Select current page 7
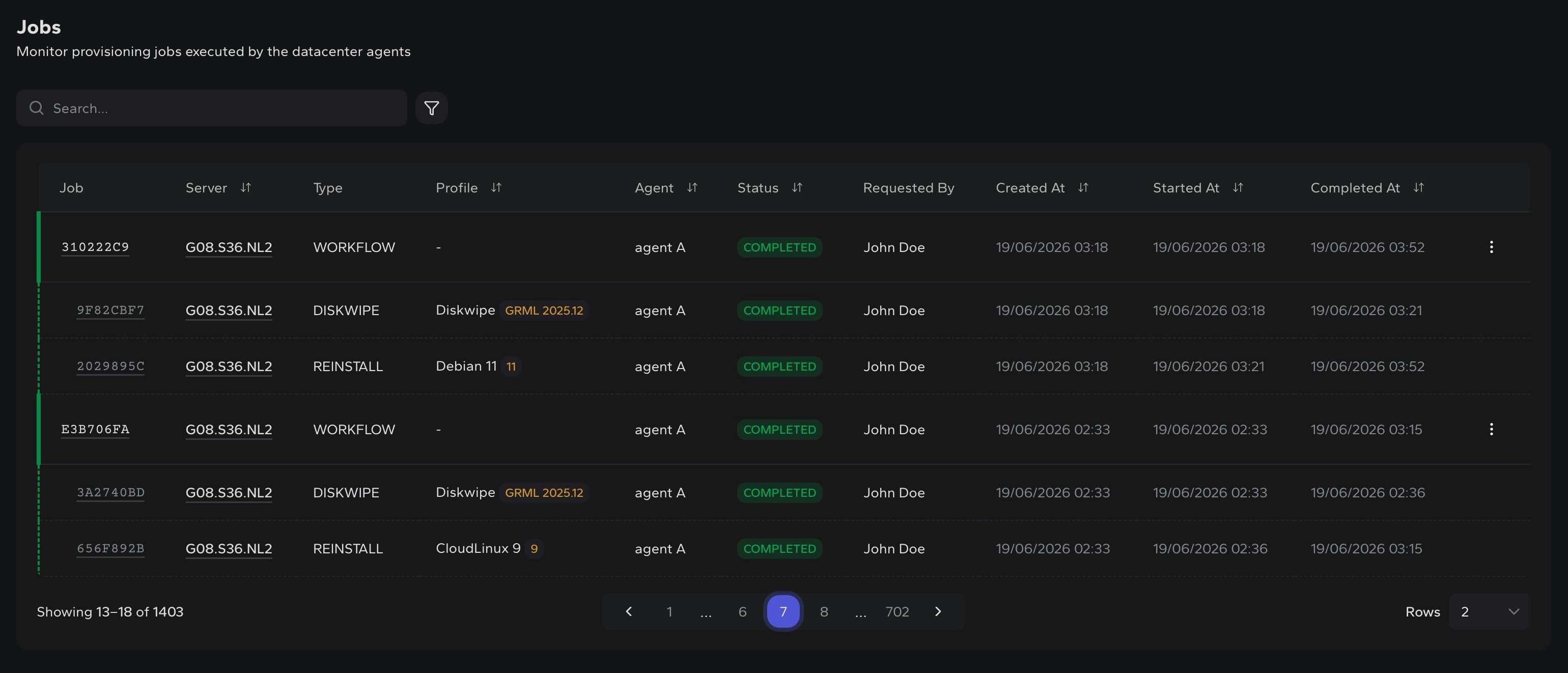This screenshot has width=1568, height=673. click(783, 611)
